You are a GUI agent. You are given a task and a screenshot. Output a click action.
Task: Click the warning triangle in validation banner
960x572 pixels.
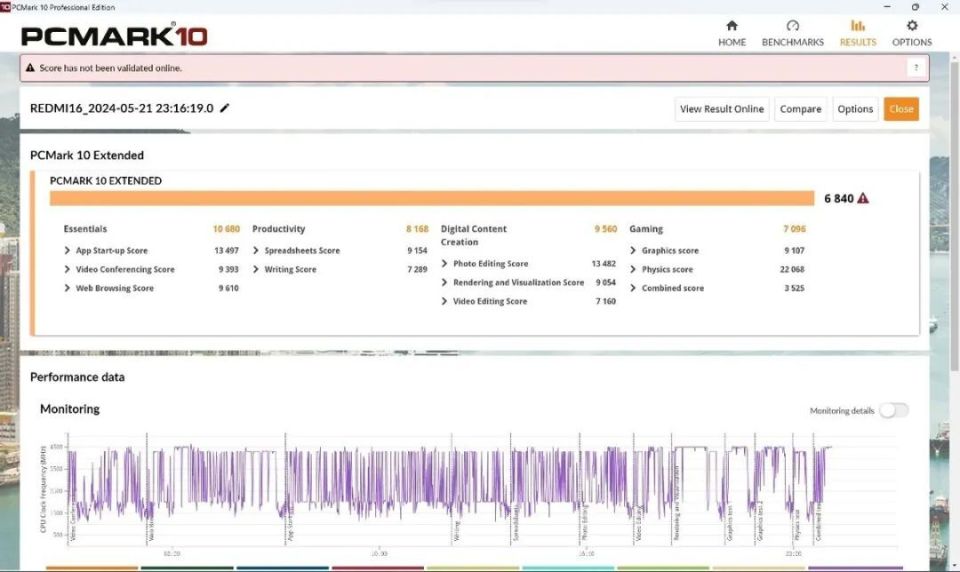tap(30, 68)
